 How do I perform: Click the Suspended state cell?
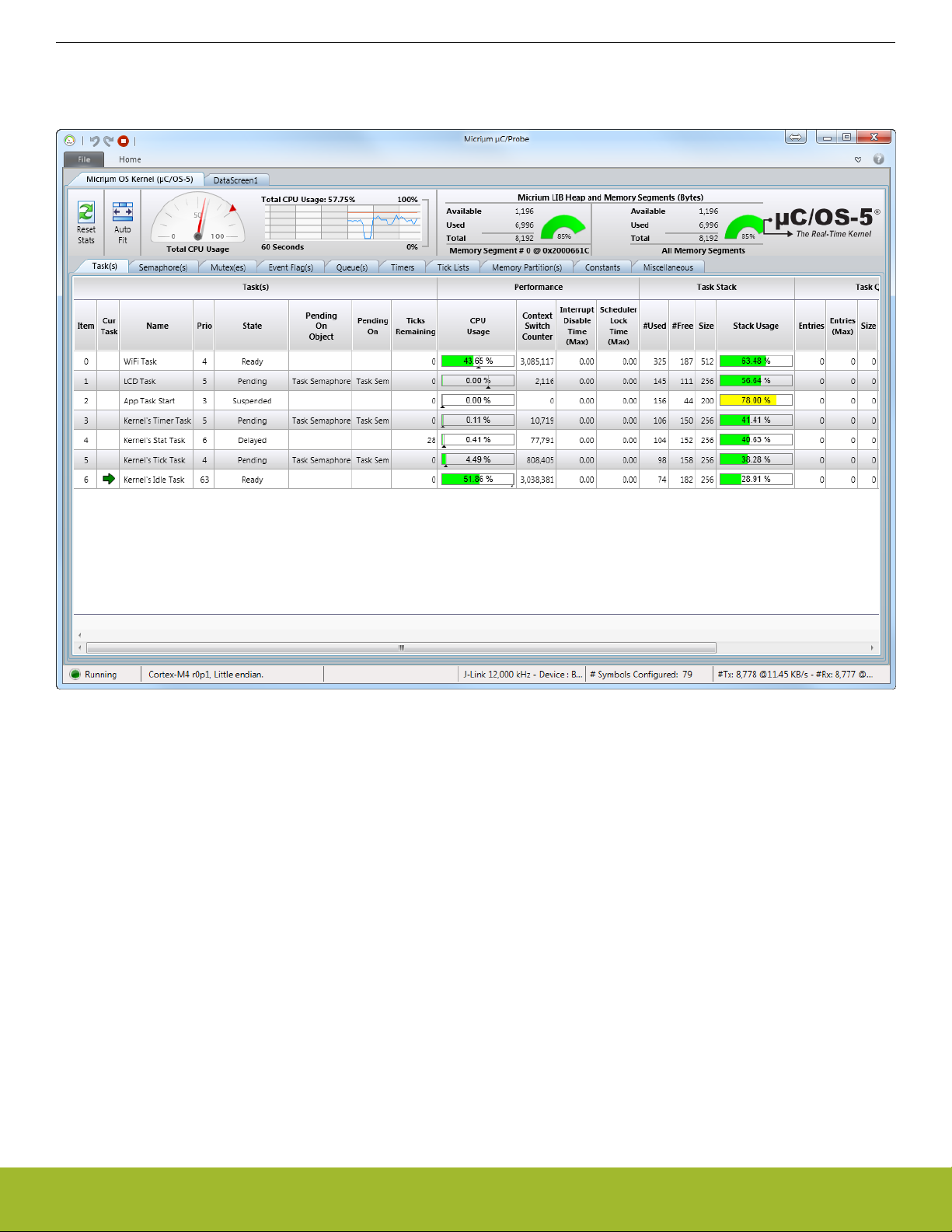pyautogui.click(x=252, y=401)
